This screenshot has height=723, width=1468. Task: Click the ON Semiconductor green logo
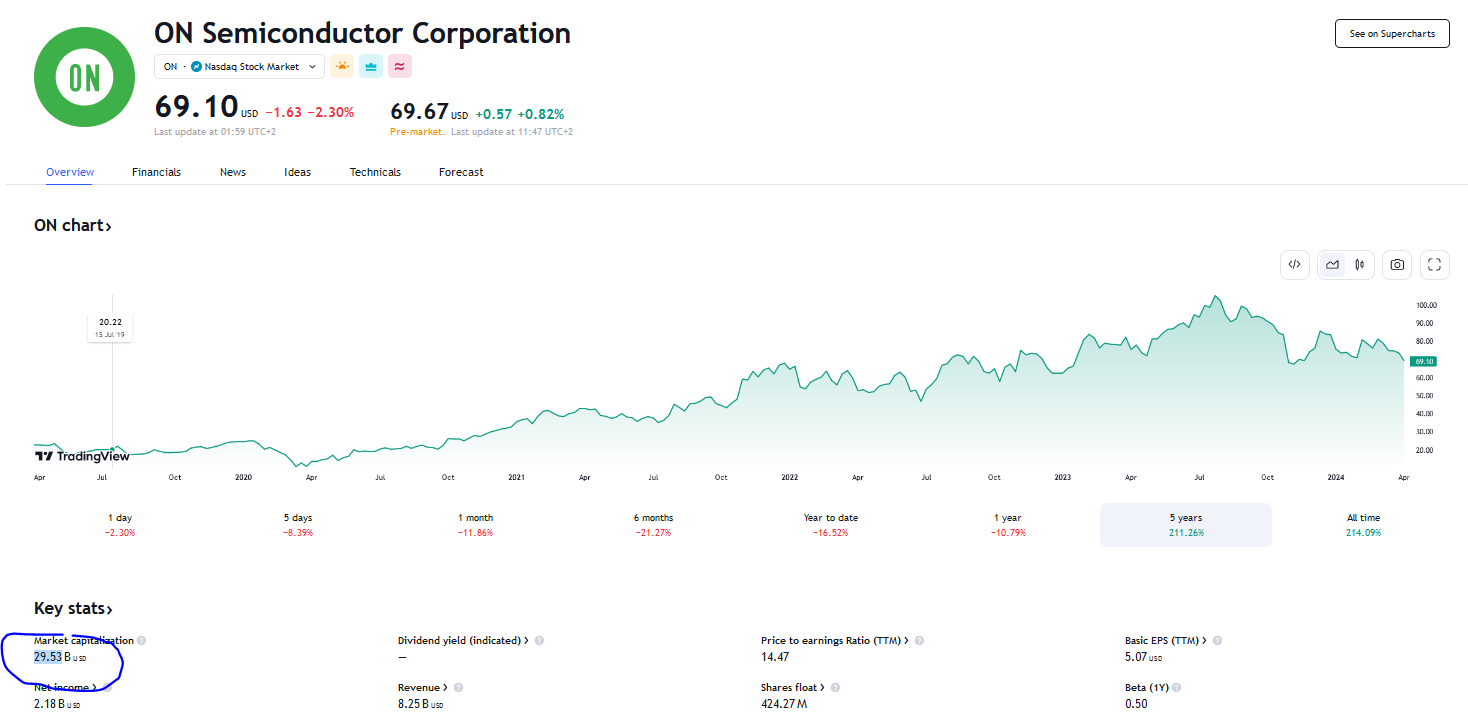84,78
